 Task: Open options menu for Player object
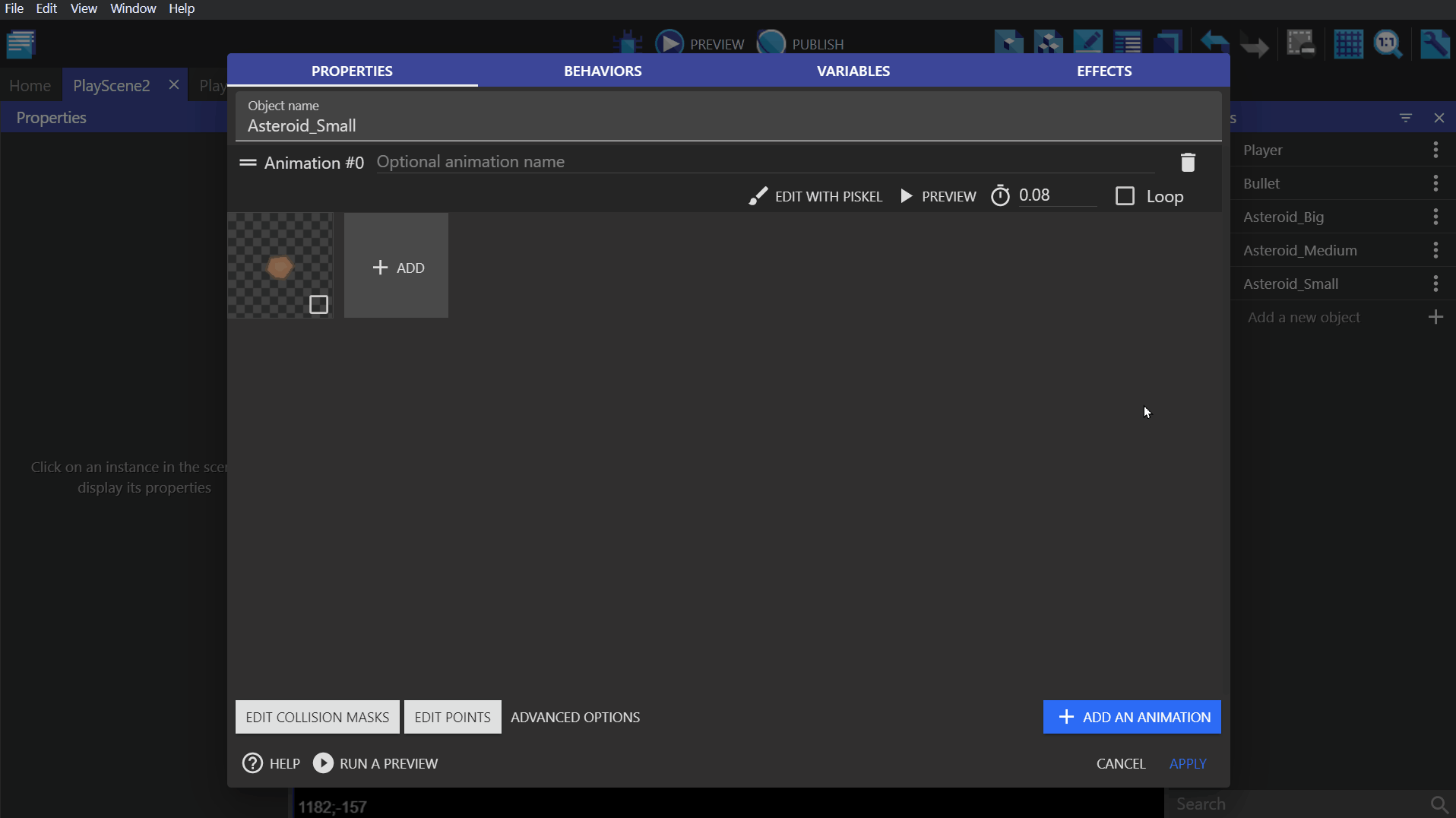pos(1435,150)
